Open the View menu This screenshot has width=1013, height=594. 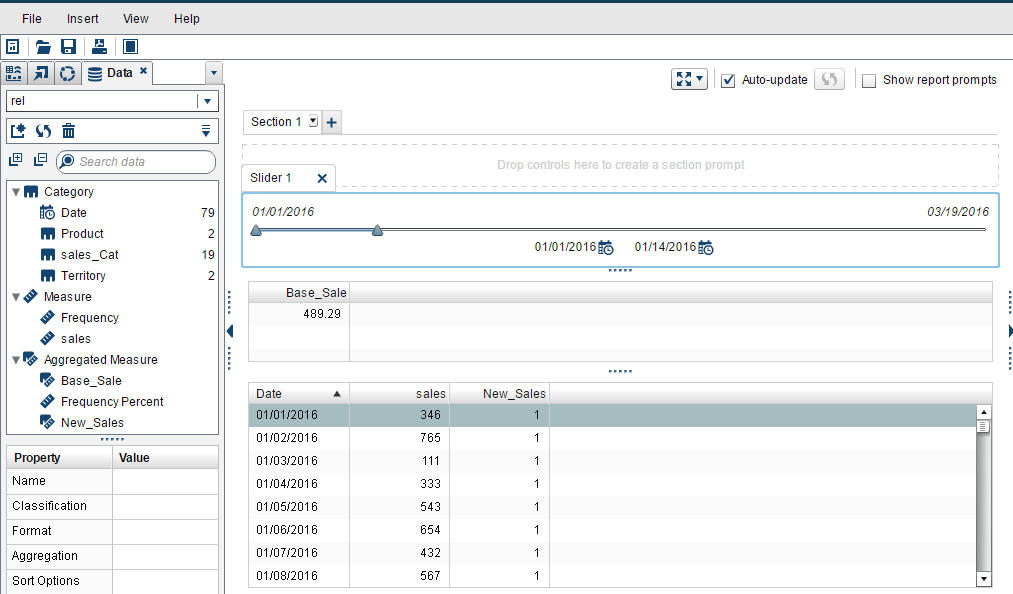tap(136, 19)
